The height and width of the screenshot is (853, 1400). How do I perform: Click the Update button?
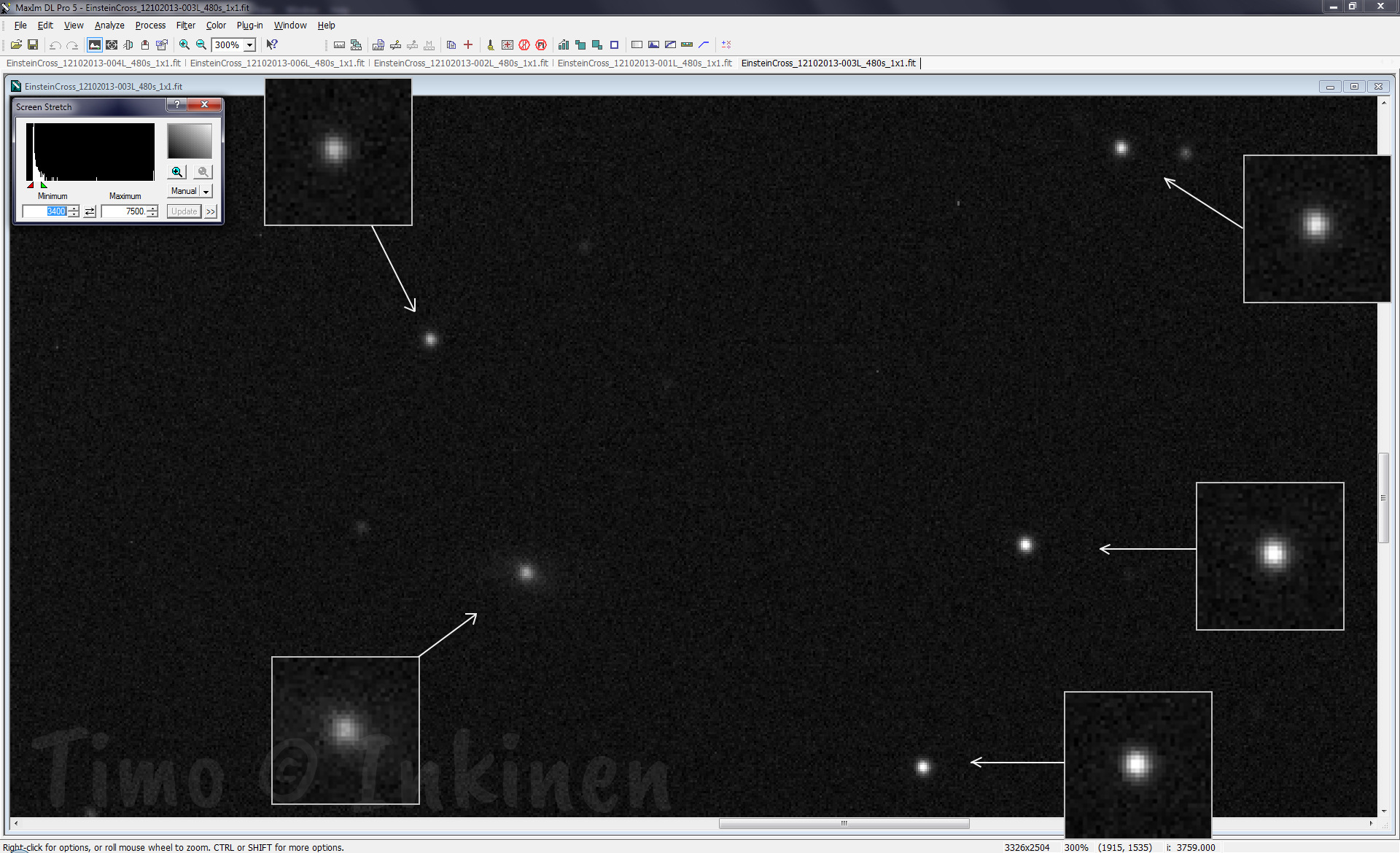point(184,211)
